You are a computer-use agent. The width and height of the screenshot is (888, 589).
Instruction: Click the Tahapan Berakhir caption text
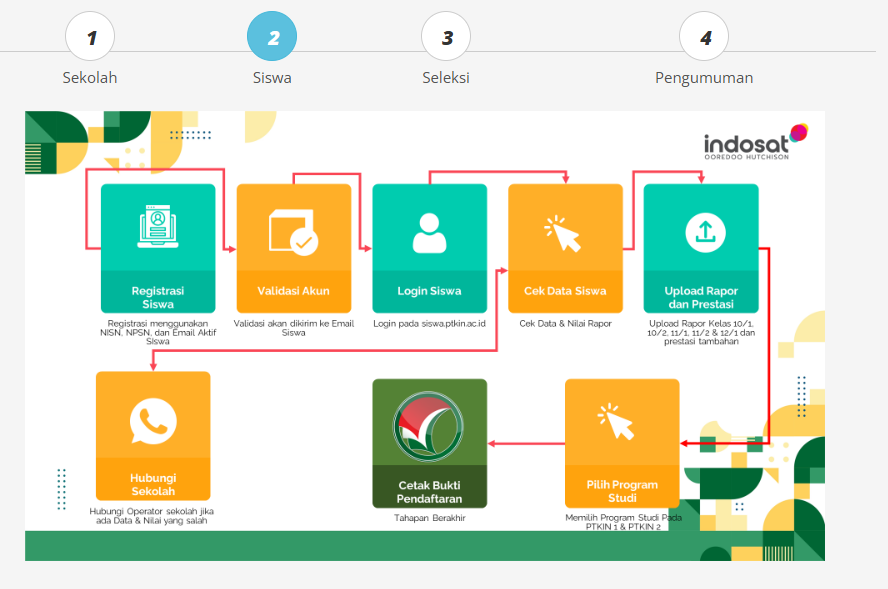pyautogui.click(x=429, y=518)
